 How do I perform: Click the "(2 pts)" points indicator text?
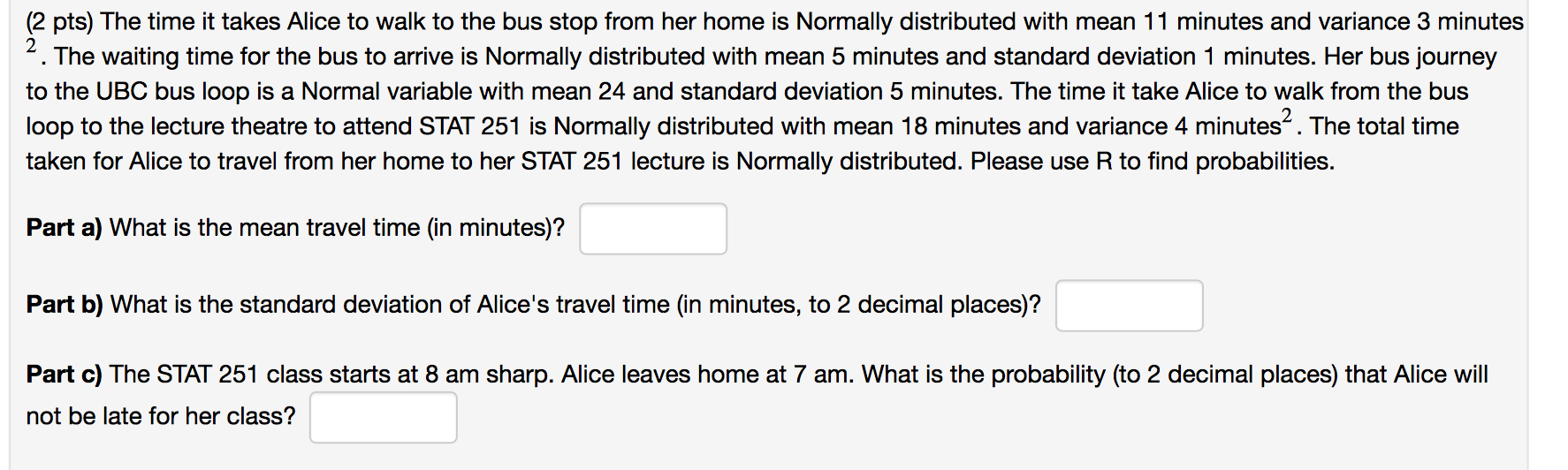pos(59,22)
